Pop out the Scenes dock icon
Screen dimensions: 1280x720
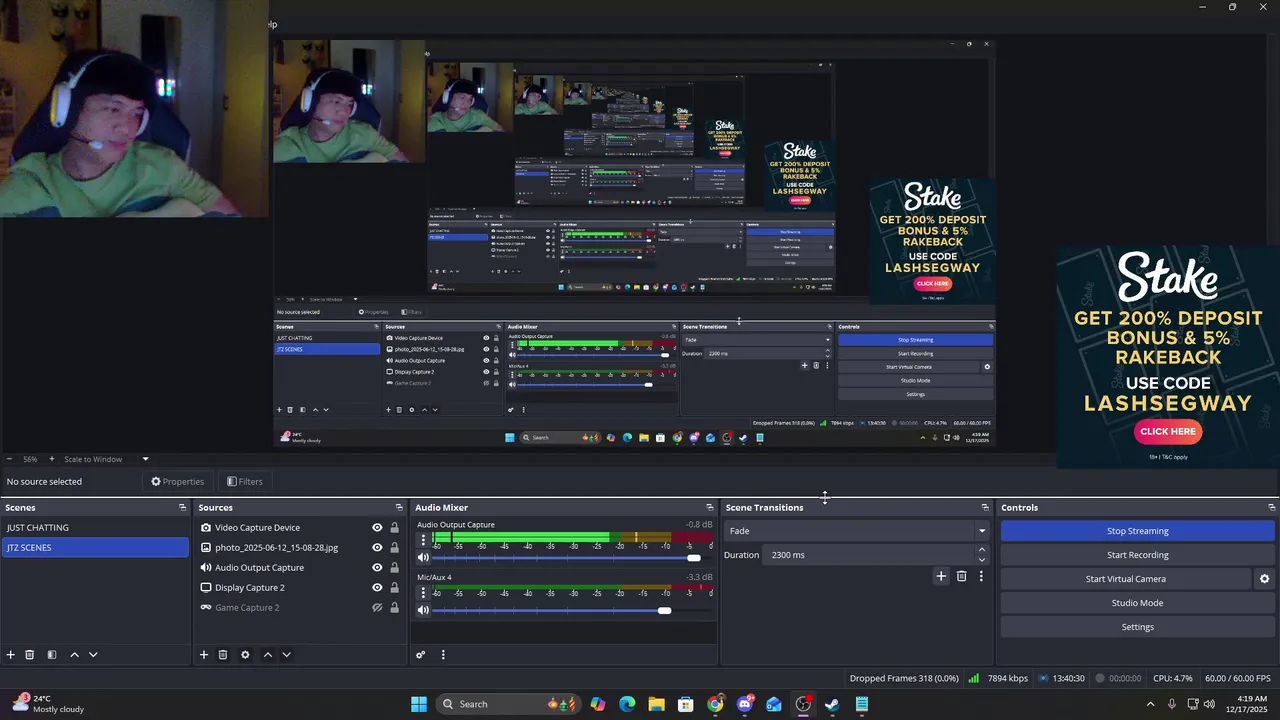[x=182, y=508]
